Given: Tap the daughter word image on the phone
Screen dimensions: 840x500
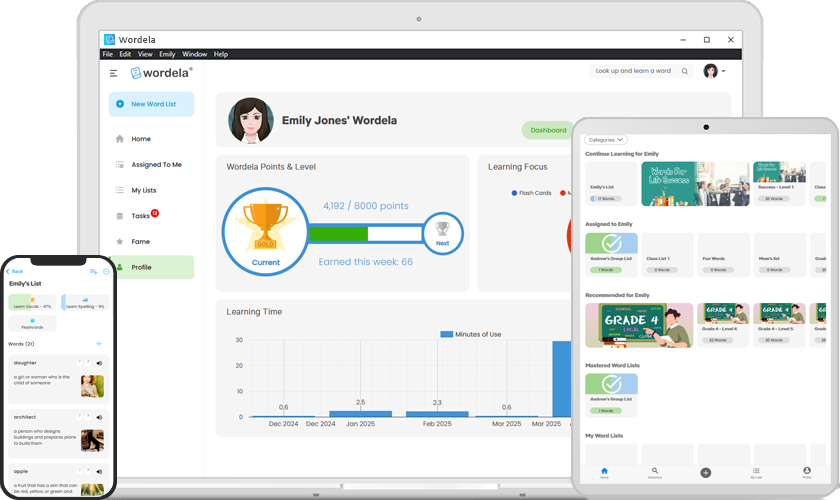Looking at the screenshot, I should pyautogui.click(x=92, y=386).
